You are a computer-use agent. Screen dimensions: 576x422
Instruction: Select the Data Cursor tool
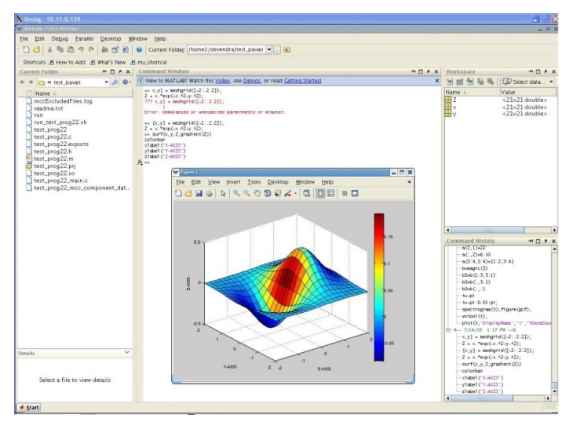[277, 193]
